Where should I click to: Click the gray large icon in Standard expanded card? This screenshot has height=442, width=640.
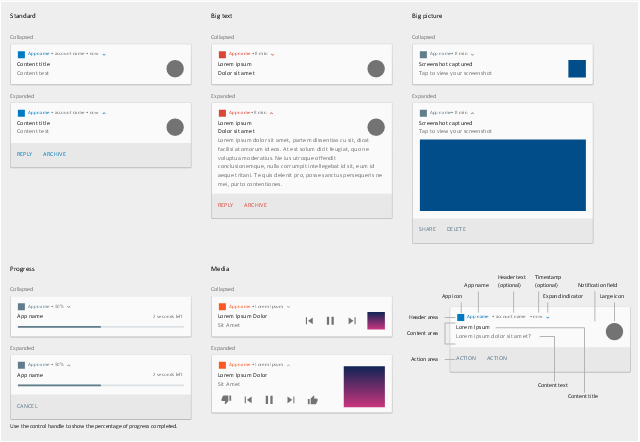pos(175,127)
